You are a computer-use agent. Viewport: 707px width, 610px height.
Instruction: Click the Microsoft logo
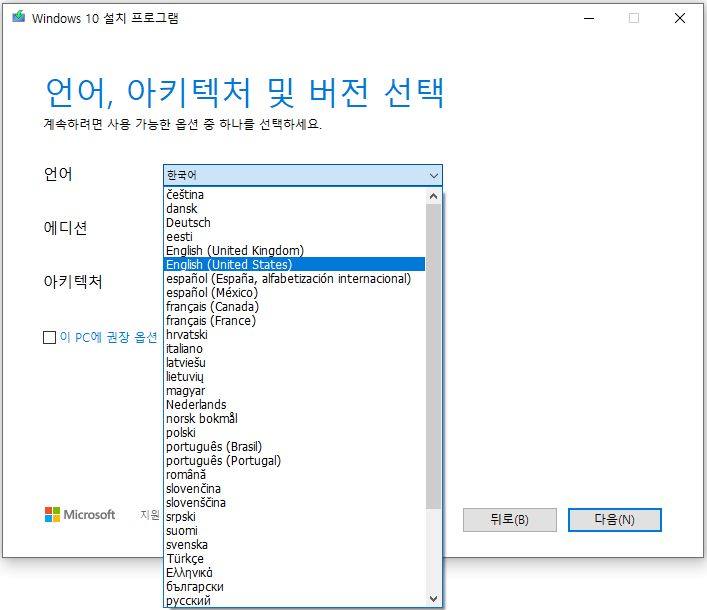80,514
